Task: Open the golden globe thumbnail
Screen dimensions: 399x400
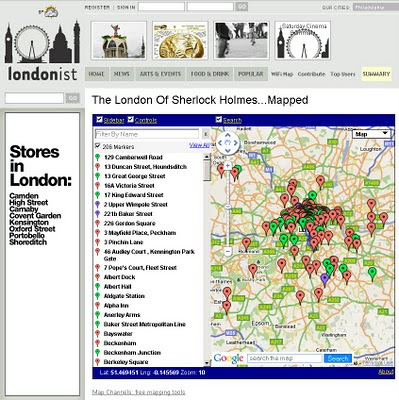Action: pyautogui.click(x=180, y=40)
